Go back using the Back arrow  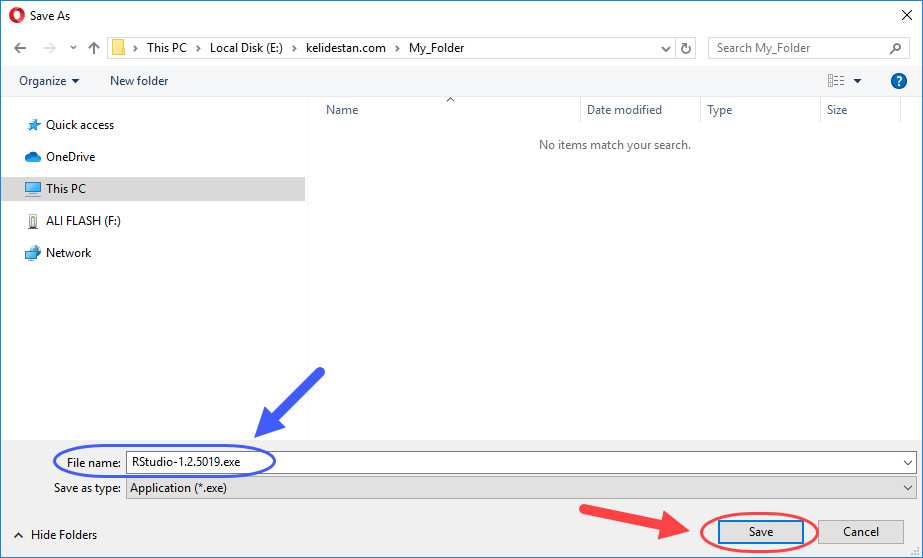20,48
